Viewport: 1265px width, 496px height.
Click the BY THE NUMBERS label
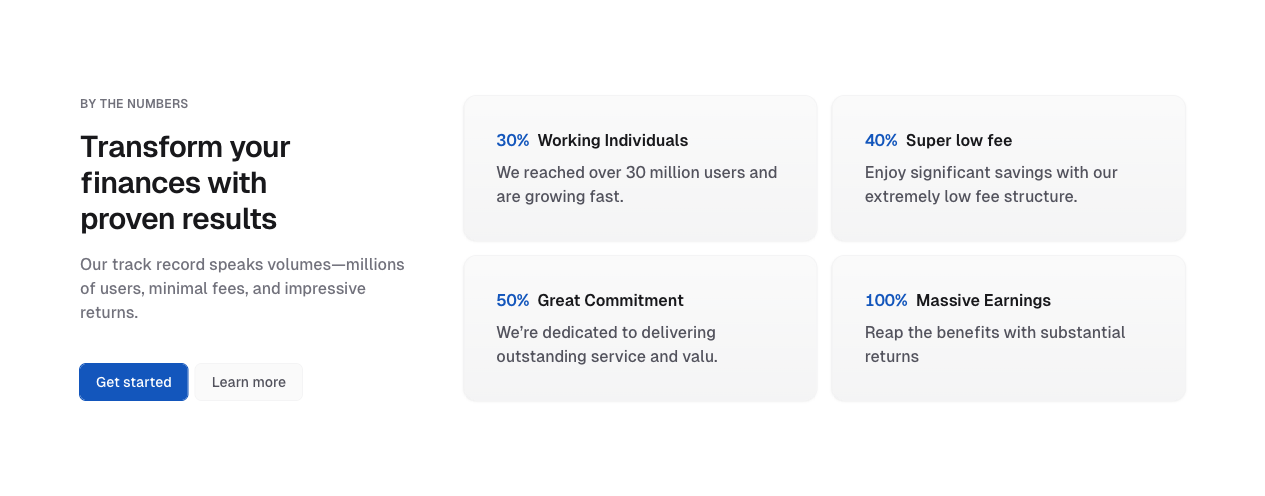click(x=134, y=104)
